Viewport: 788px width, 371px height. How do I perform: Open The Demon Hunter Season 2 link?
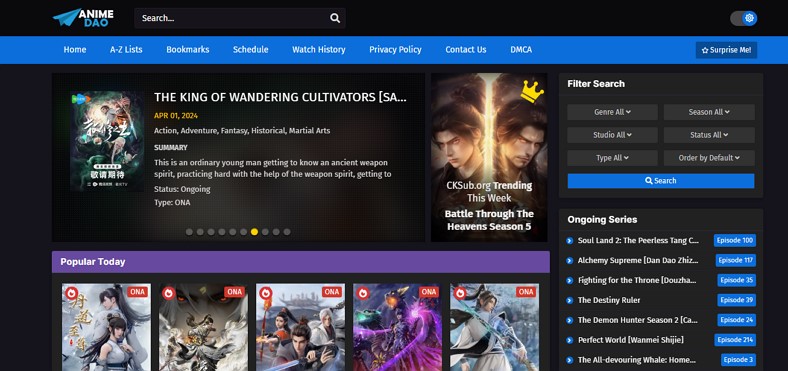638,320
